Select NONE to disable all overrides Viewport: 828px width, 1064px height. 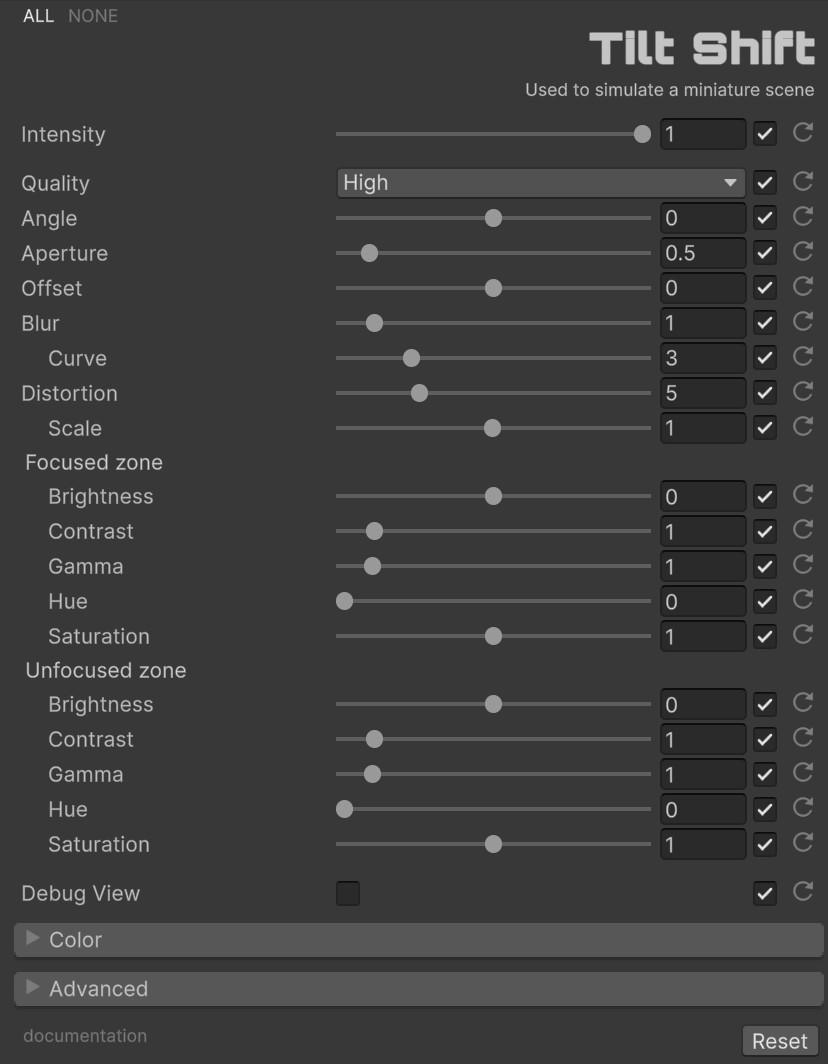pyautogui.click(x=93, y=16)
